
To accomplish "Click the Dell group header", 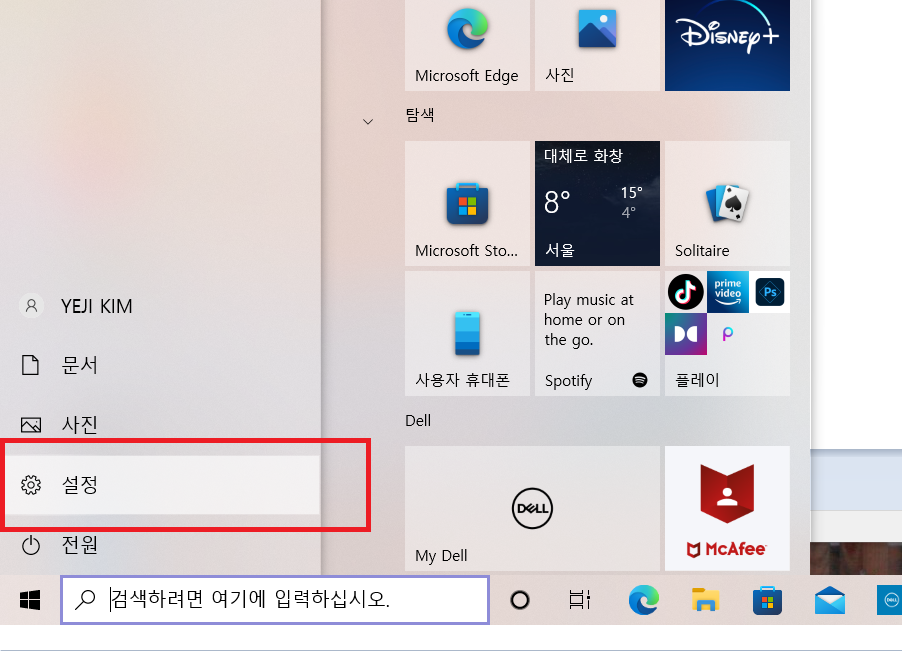I will tap(418, 420).
